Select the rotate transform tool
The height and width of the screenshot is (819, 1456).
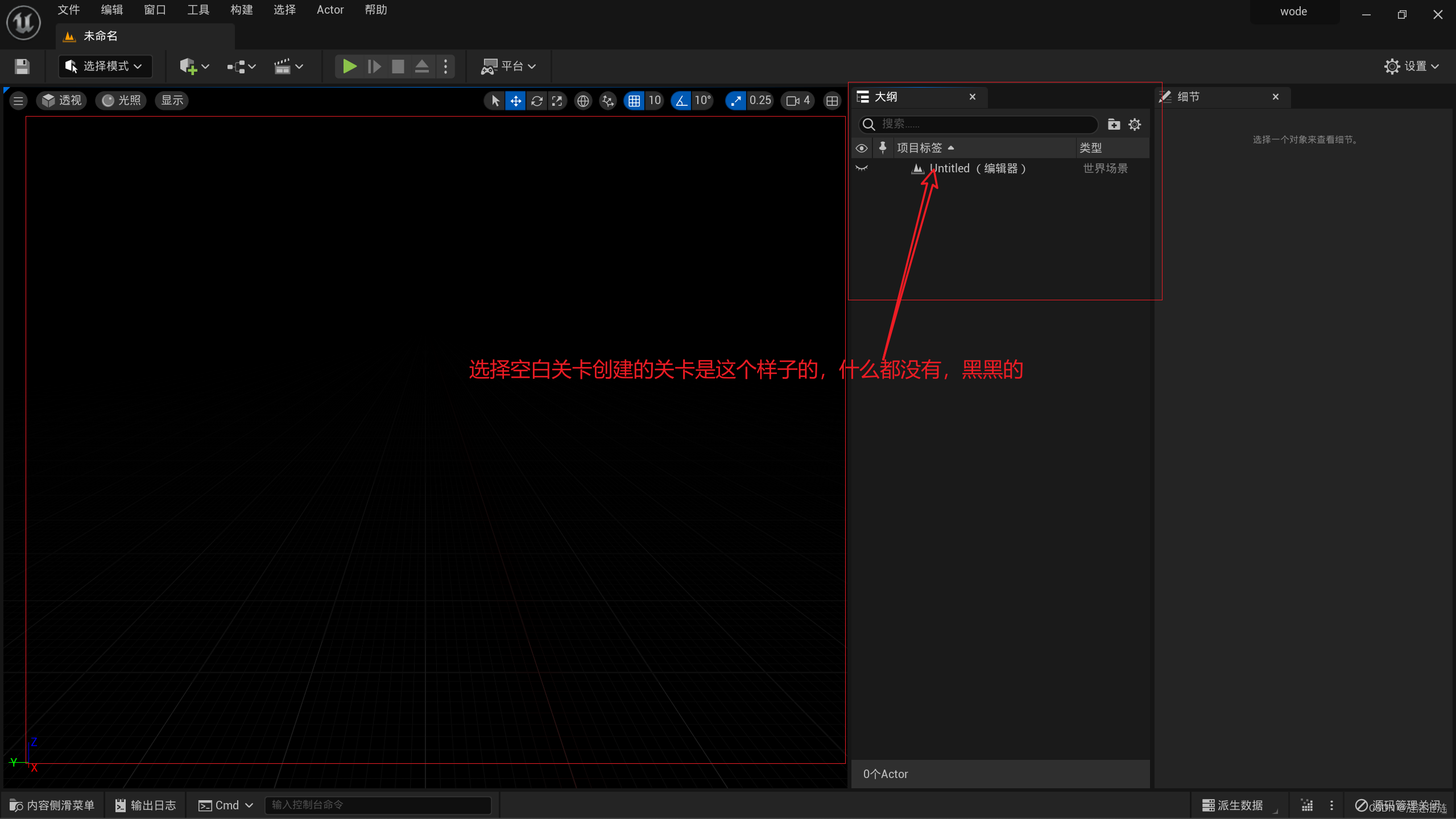tap(536, 101)
